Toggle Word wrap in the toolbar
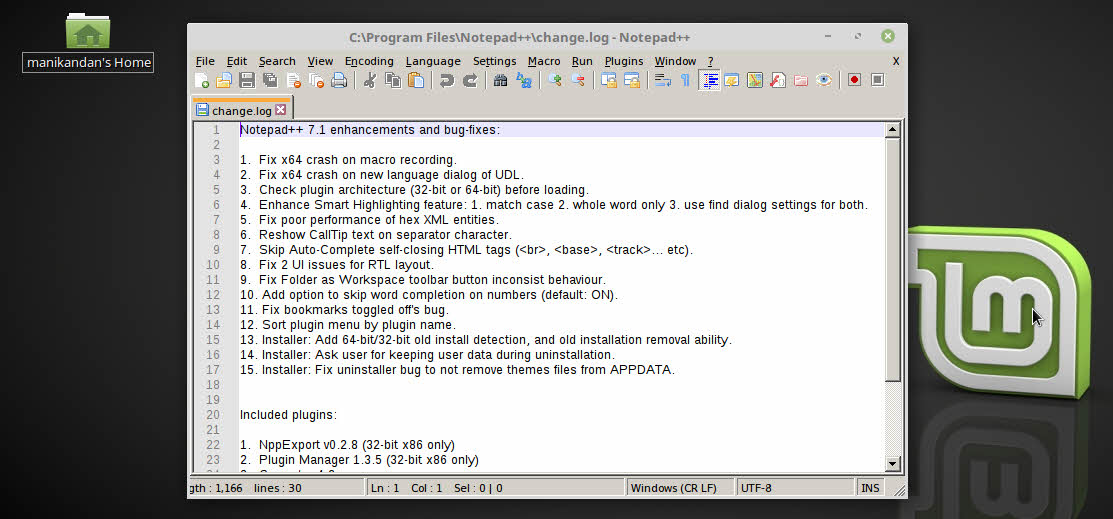This screenshot has width=1113, height=519. pyautogui.click(x=662, y=80)
